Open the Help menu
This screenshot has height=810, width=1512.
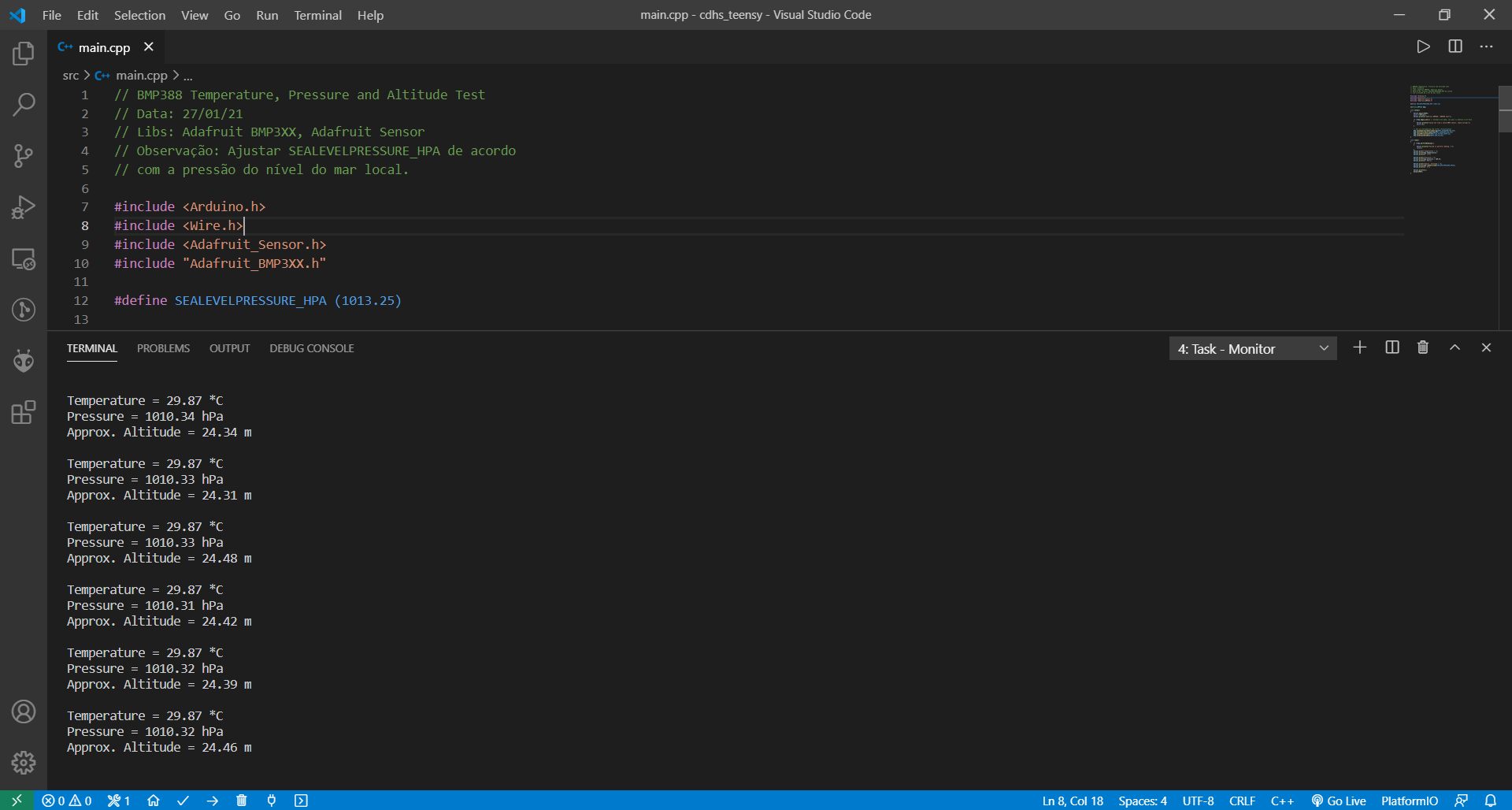pyautogui.click(x=370, y=15)
